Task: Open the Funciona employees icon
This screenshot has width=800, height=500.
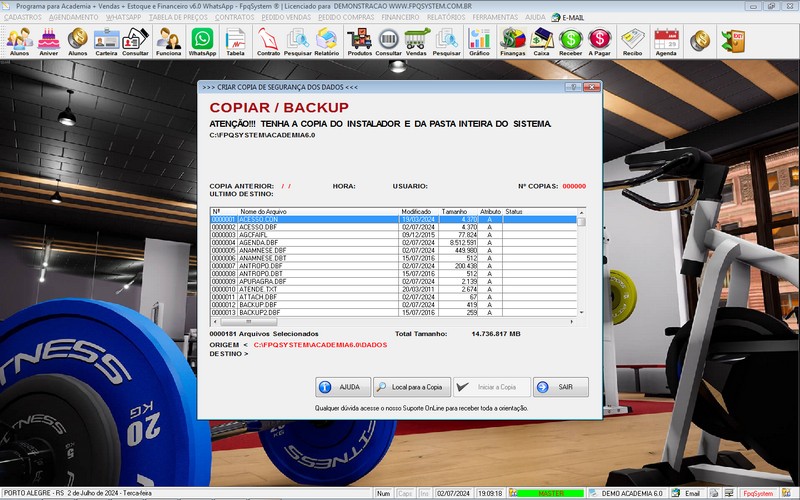Action: tap(168, 41)
